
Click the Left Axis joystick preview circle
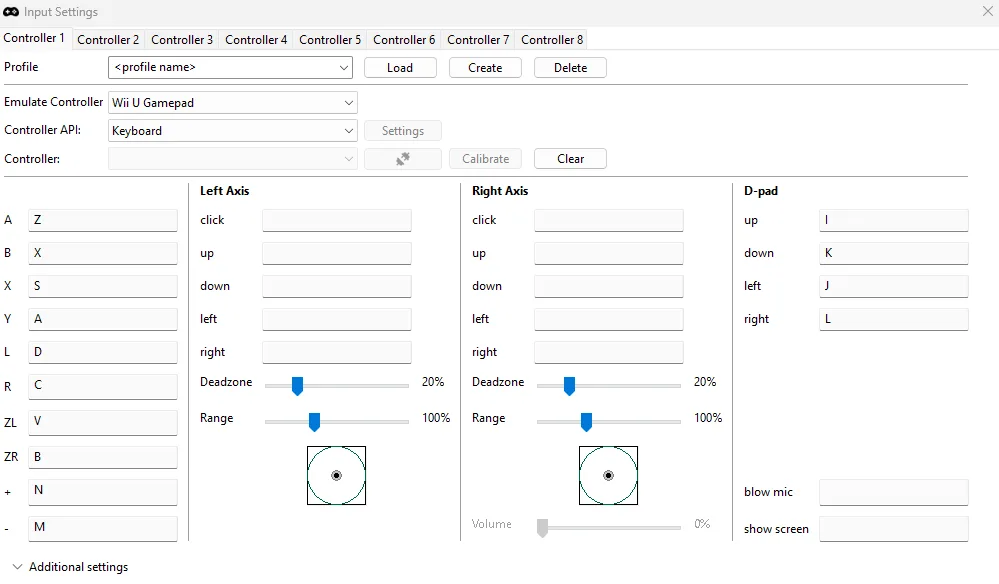(x=336, y=476)
